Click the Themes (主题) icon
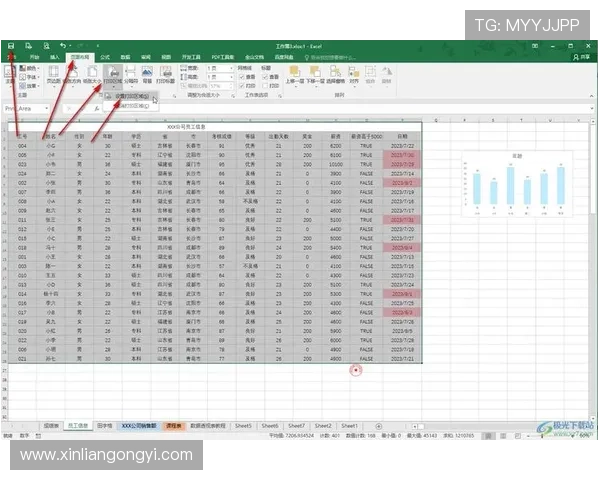Viewport: 600px width, 480px height. tap(10, 75)
